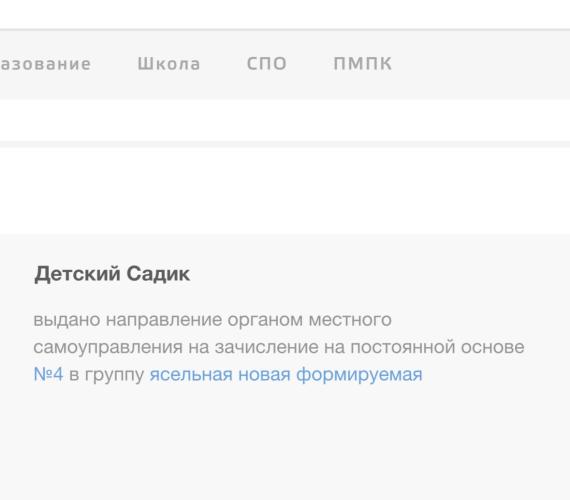570x500 pixels.
Task: Switch to the СПО tab
Action: (267, 64)
